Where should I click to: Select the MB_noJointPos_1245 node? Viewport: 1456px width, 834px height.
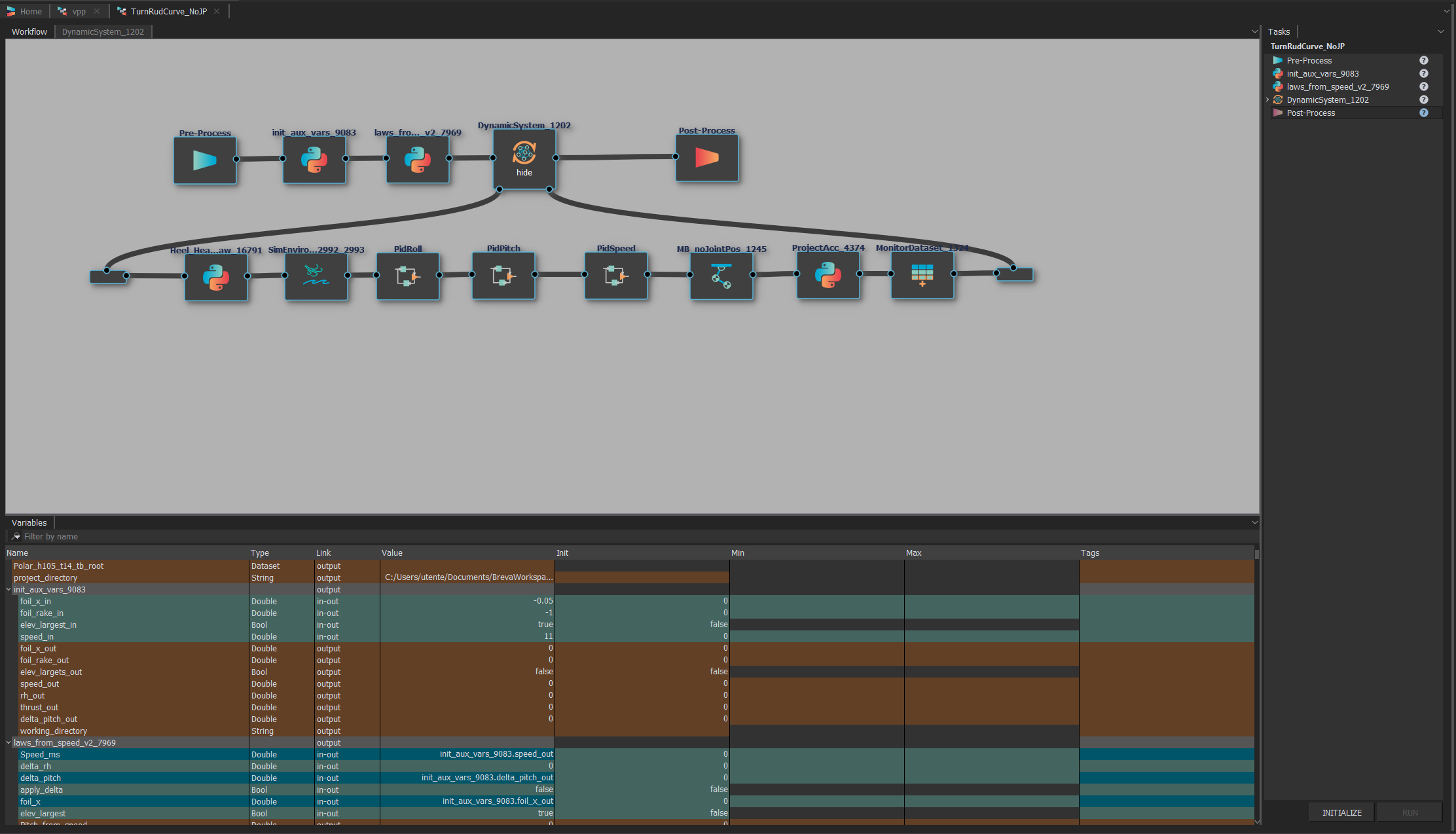[721, 276]
